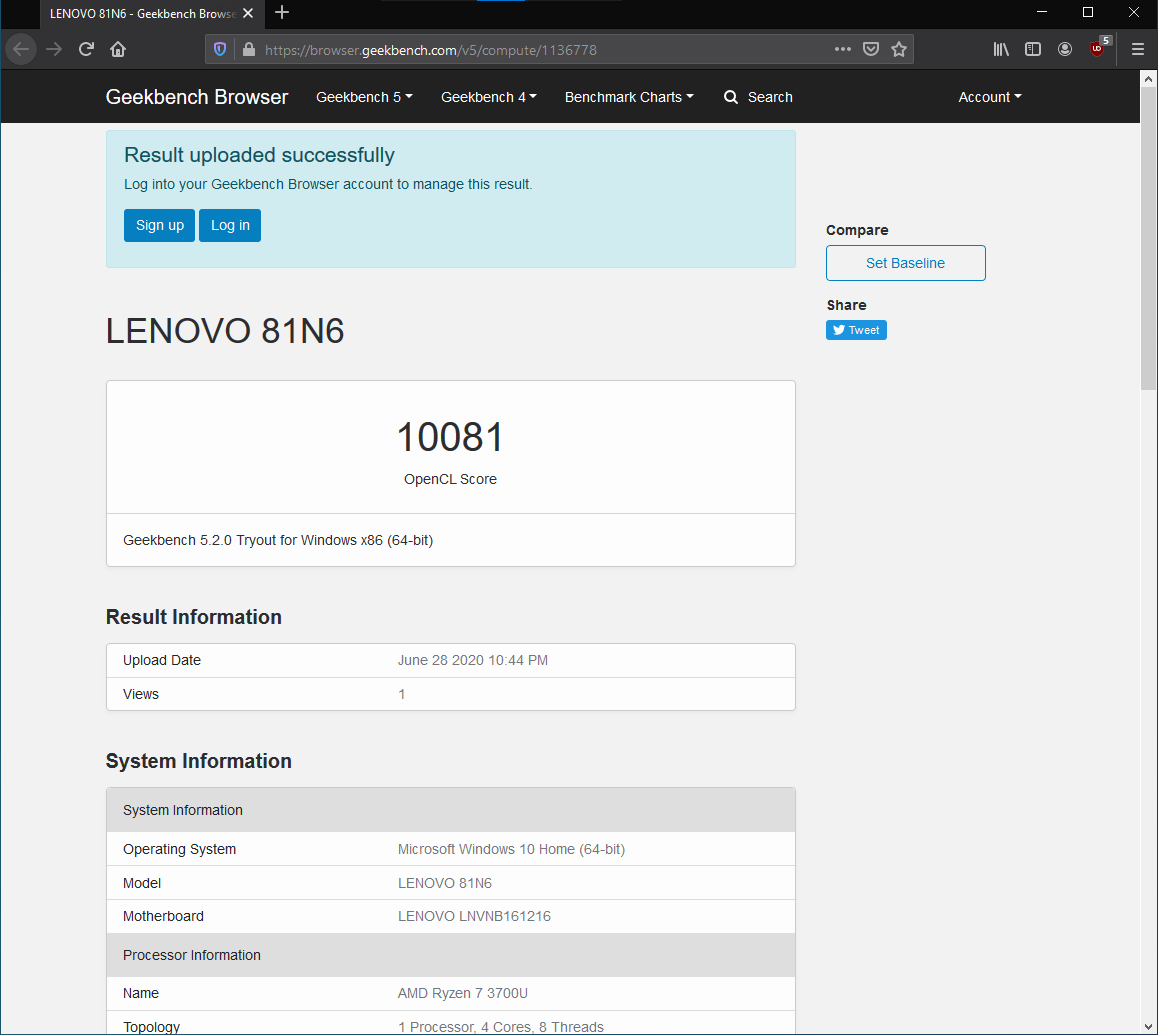1158x1035 pixels.
Task: Toggle the sidebar view icon
Action: 1033,49
